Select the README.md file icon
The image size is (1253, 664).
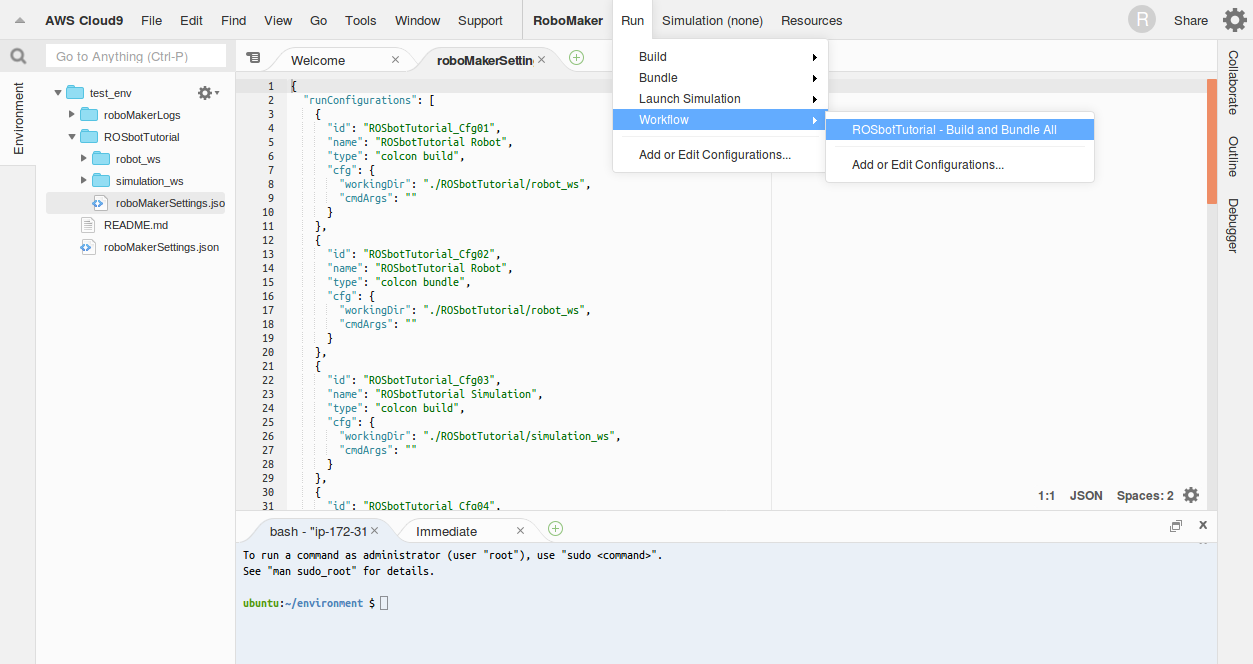pos(87,225)
